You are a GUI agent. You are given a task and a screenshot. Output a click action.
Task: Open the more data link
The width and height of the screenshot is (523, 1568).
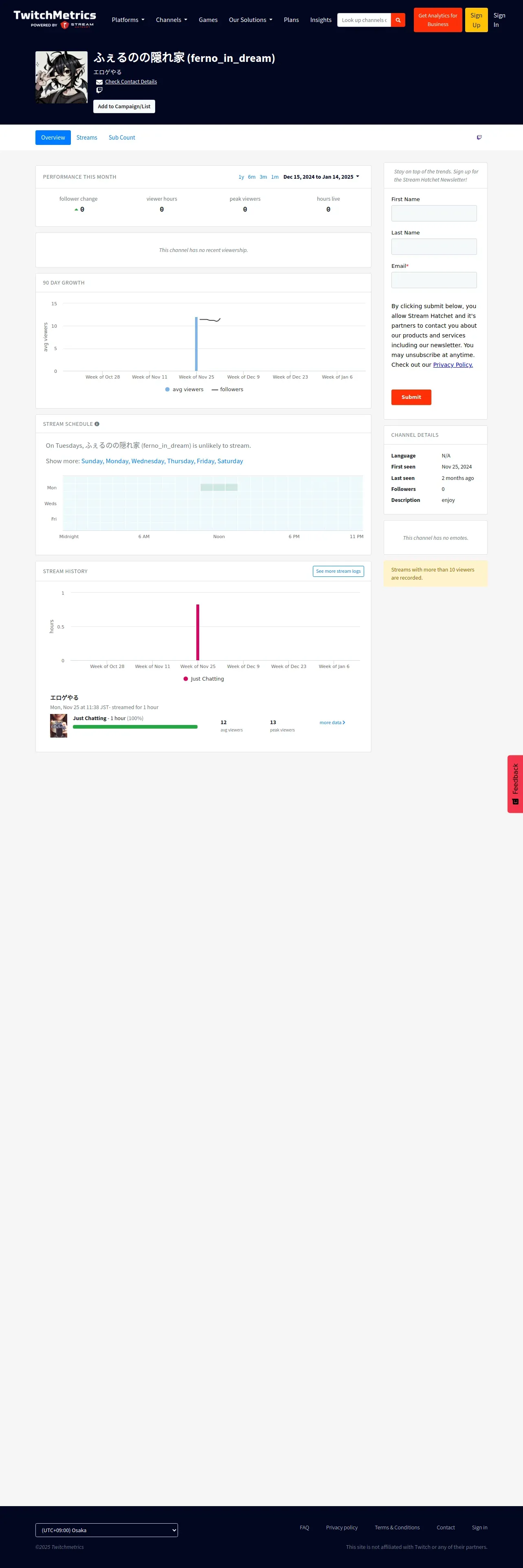(332, 723)
